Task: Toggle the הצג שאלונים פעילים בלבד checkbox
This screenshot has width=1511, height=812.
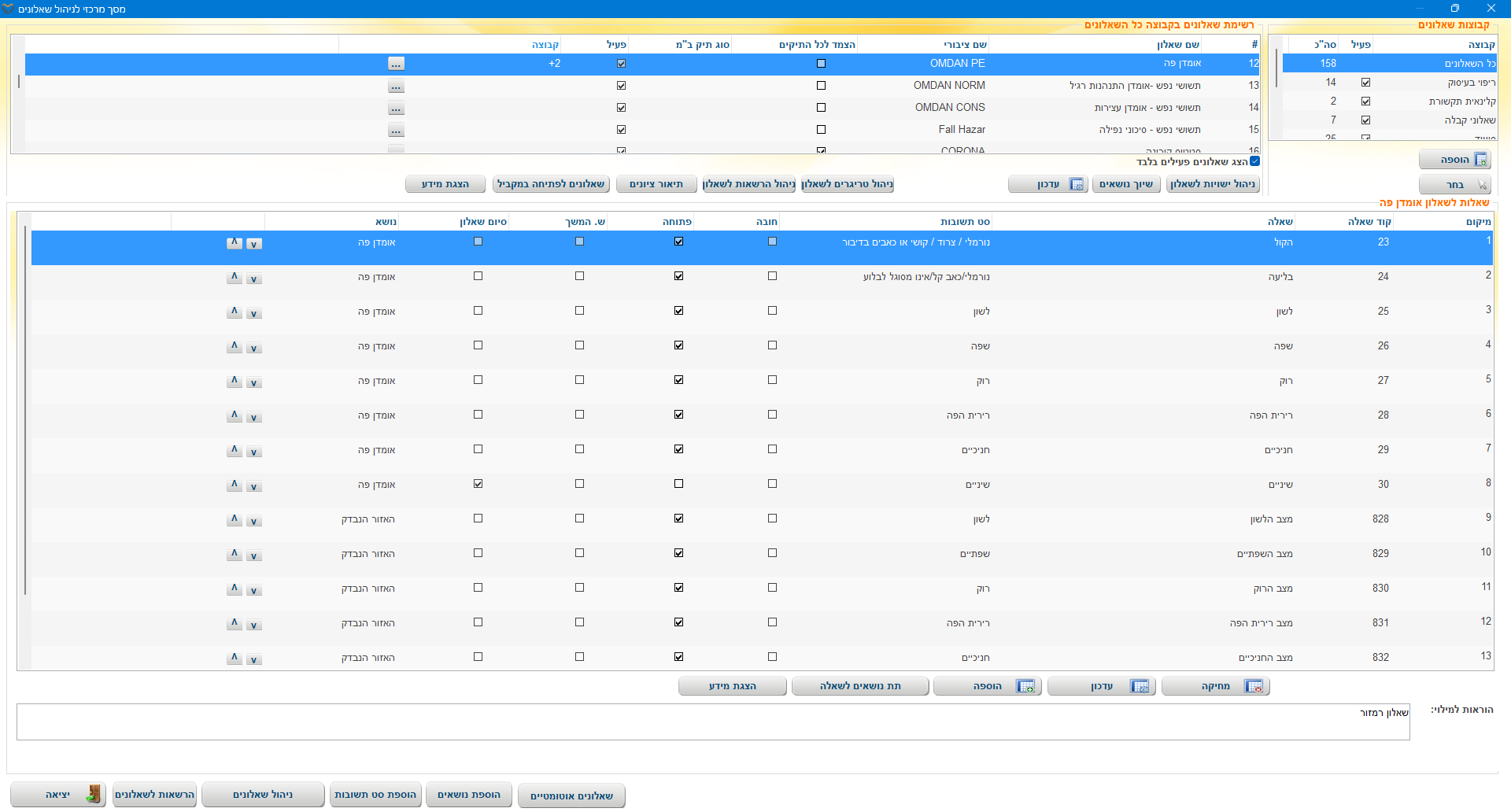Action: click(1254, 161)
